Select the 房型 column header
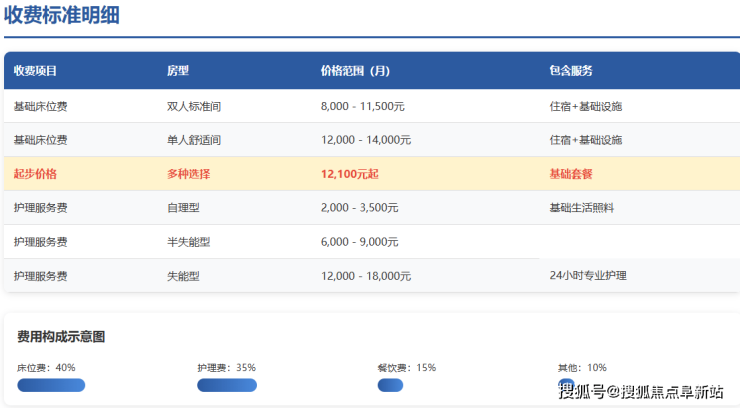This screenshot has width=740, height=408. 178,71
